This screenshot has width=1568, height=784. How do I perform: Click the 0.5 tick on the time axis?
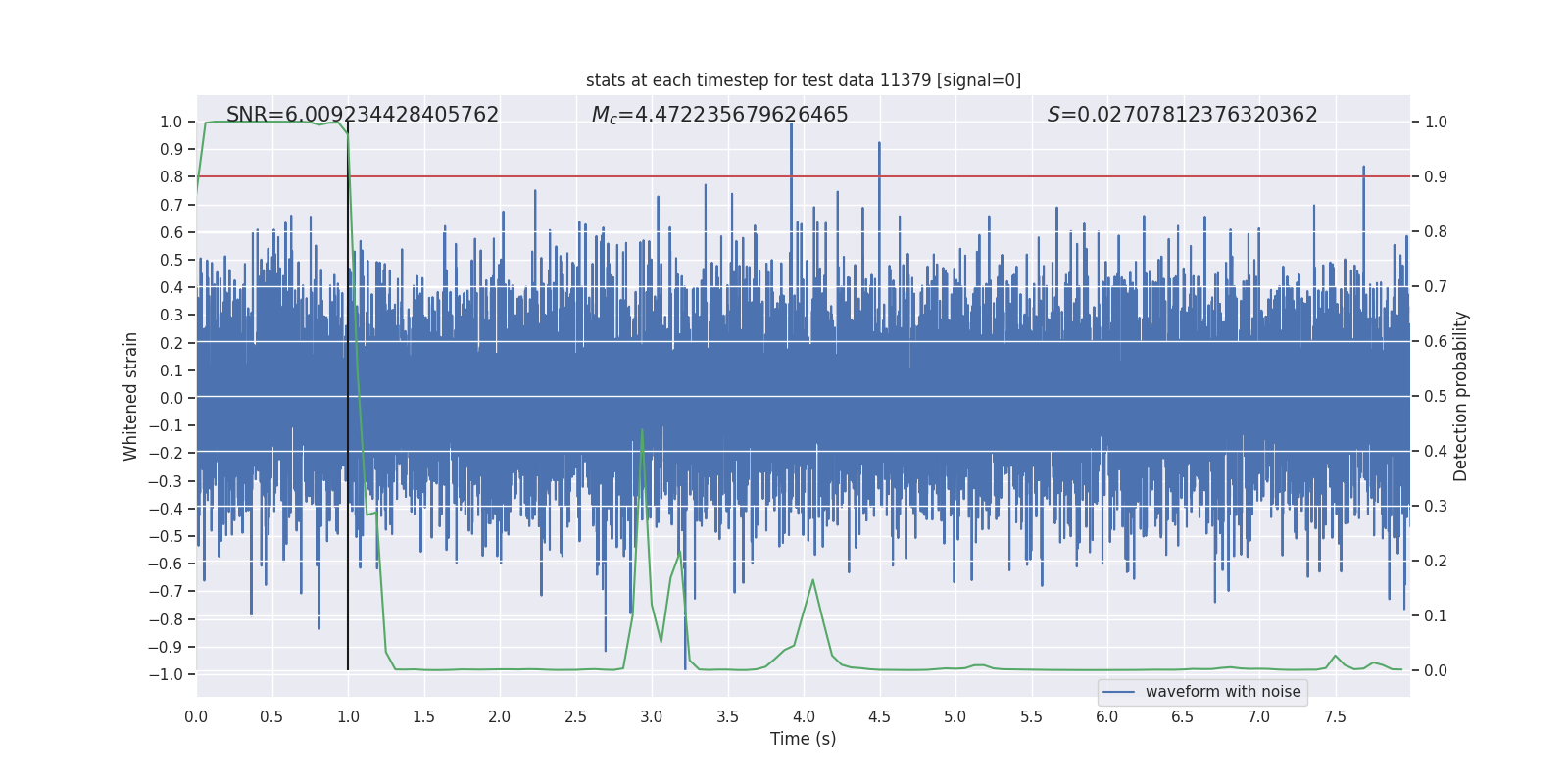(271, 716)
